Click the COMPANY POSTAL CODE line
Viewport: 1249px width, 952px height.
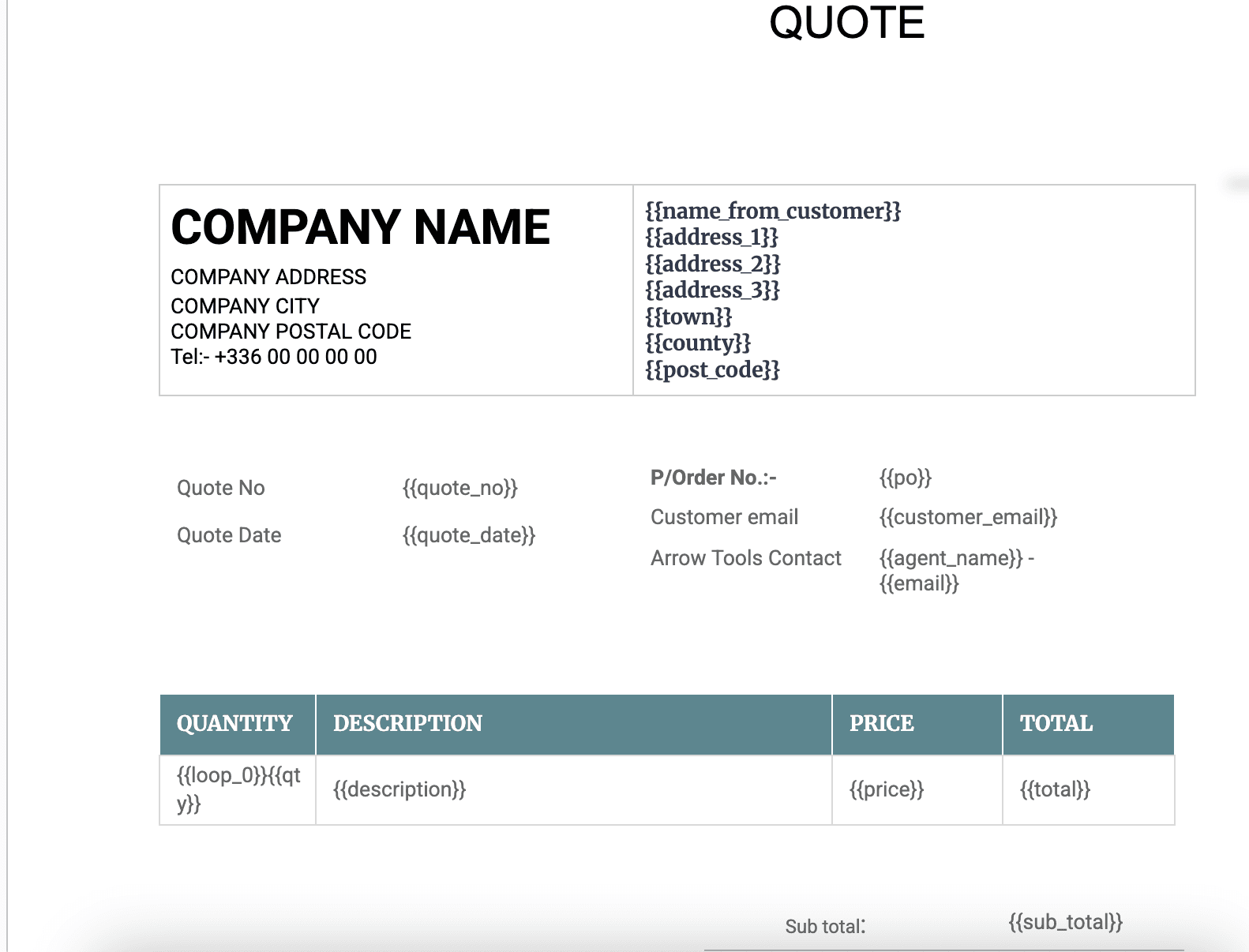291,332
